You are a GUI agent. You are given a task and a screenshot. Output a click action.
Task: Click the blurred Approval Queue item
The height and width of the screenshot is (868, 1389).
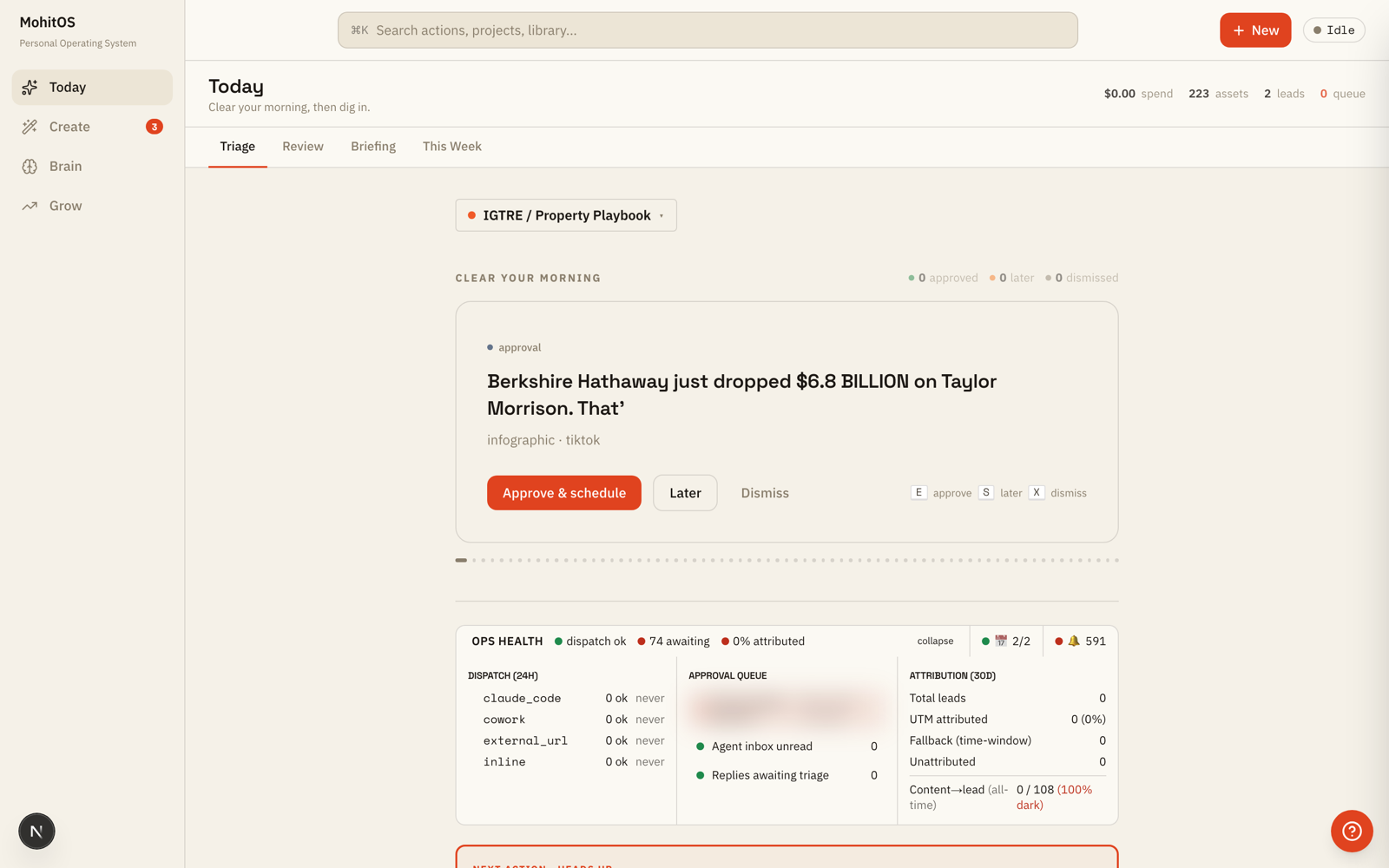pyautogui.click(x=787, y=710)
